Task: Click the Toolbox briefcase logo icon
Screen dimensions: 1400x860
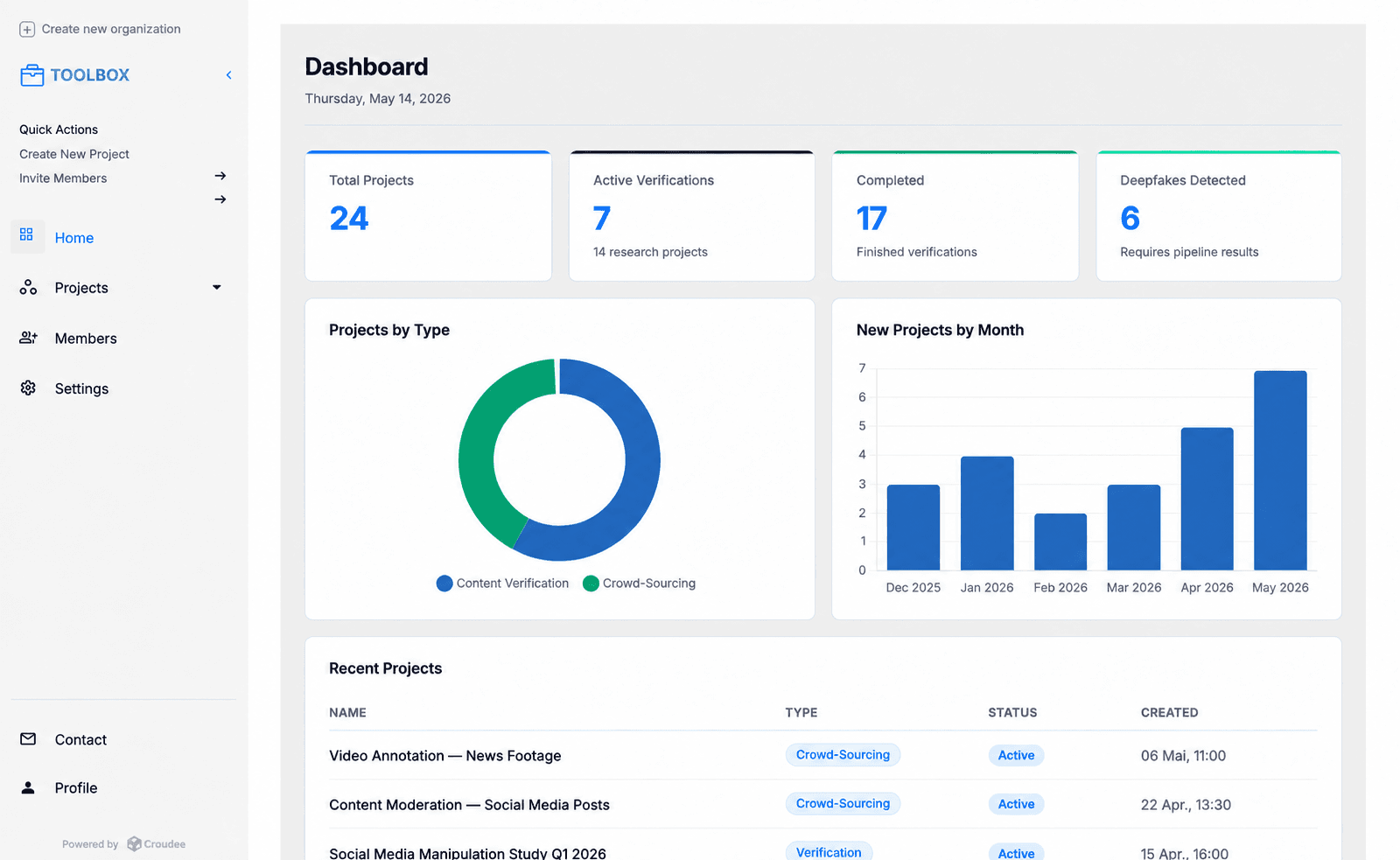Action: point(31,75)
